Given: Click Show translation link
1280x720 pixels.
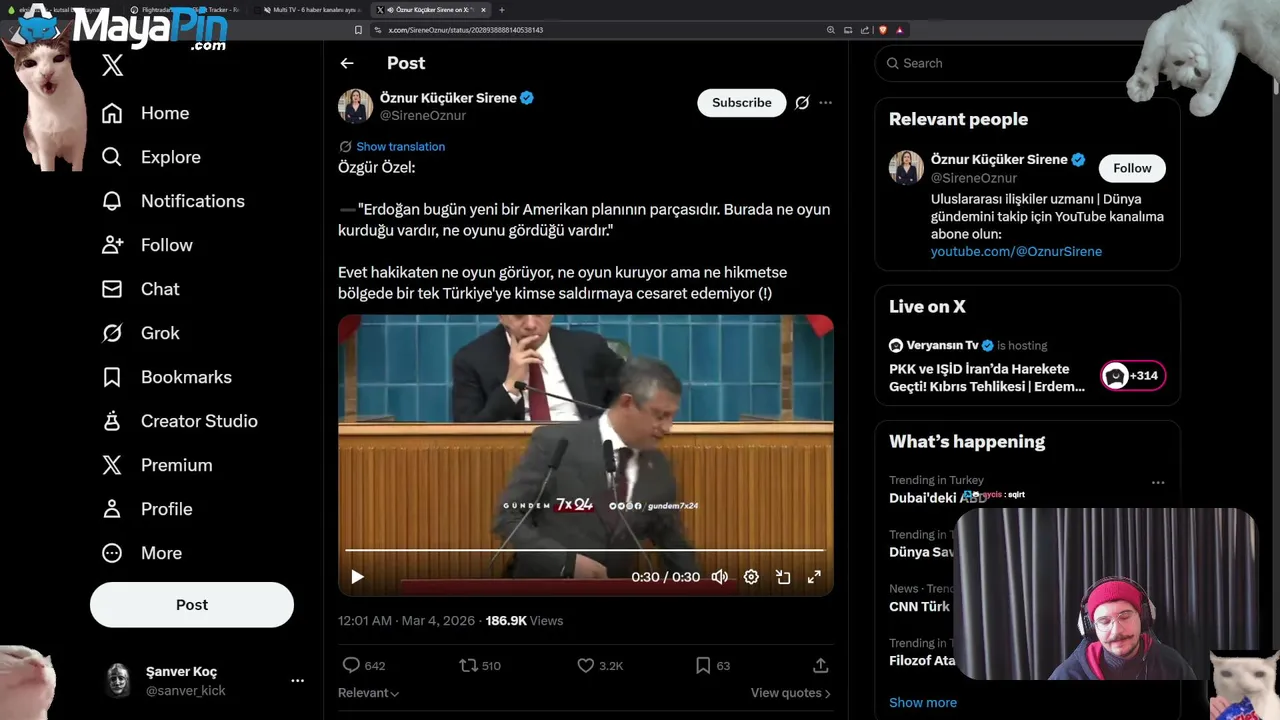Looking at the screenshot, I should coord(400,146).
